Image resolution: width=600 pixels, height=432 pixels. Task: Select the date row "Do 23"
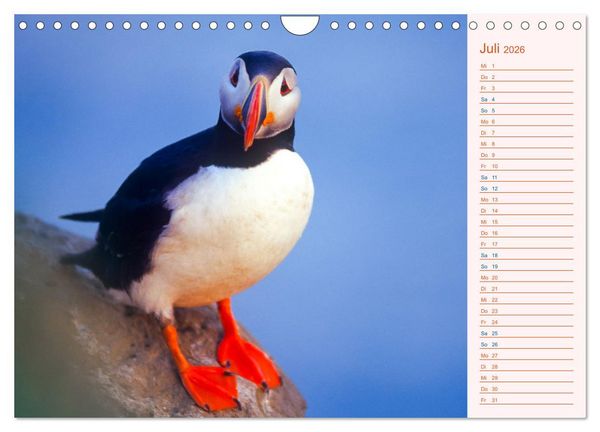point(527,311)
